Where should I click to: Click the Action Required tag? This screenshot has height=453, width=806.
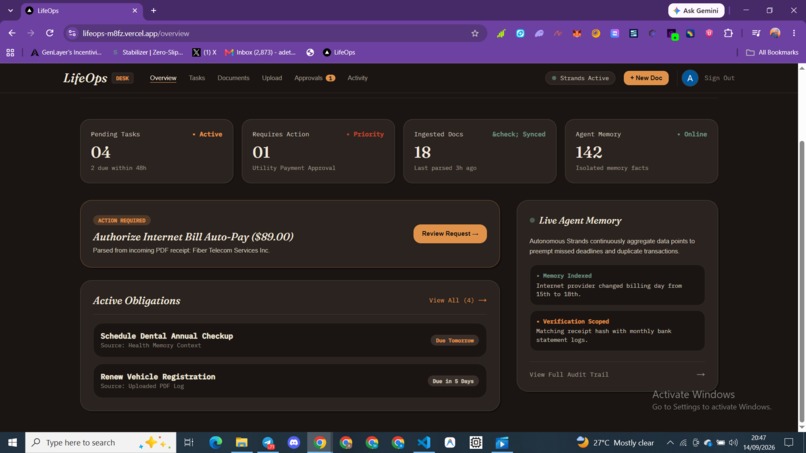122,220
